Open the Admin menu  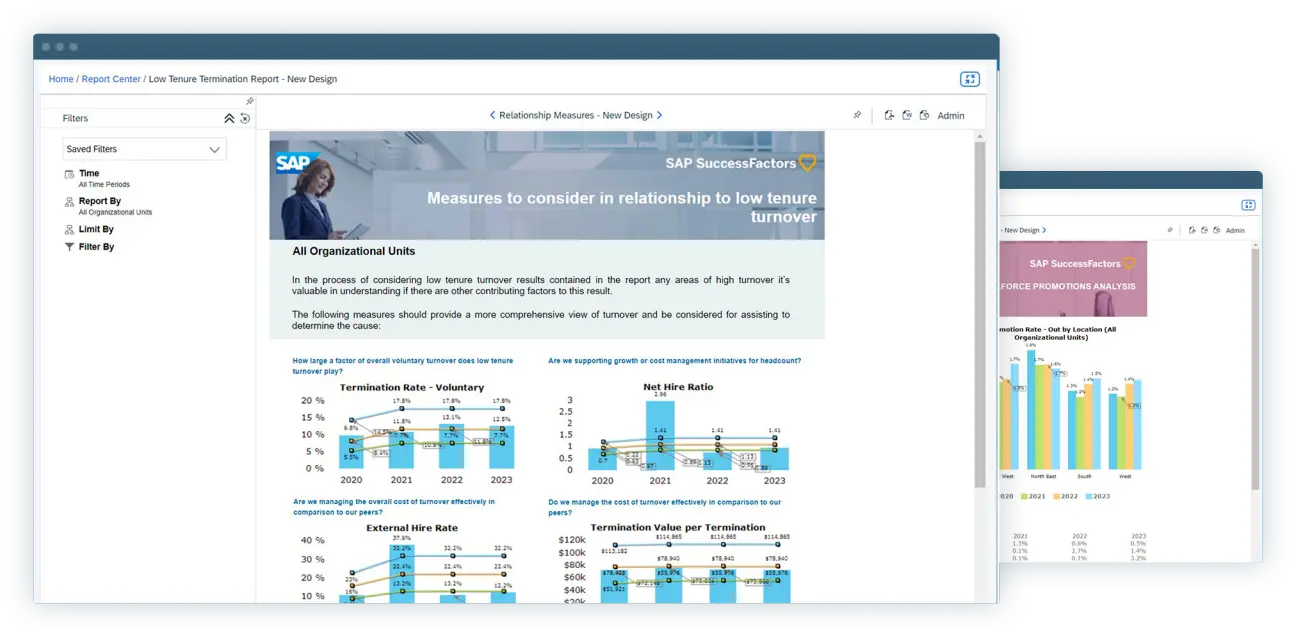(x=951, y=116)
